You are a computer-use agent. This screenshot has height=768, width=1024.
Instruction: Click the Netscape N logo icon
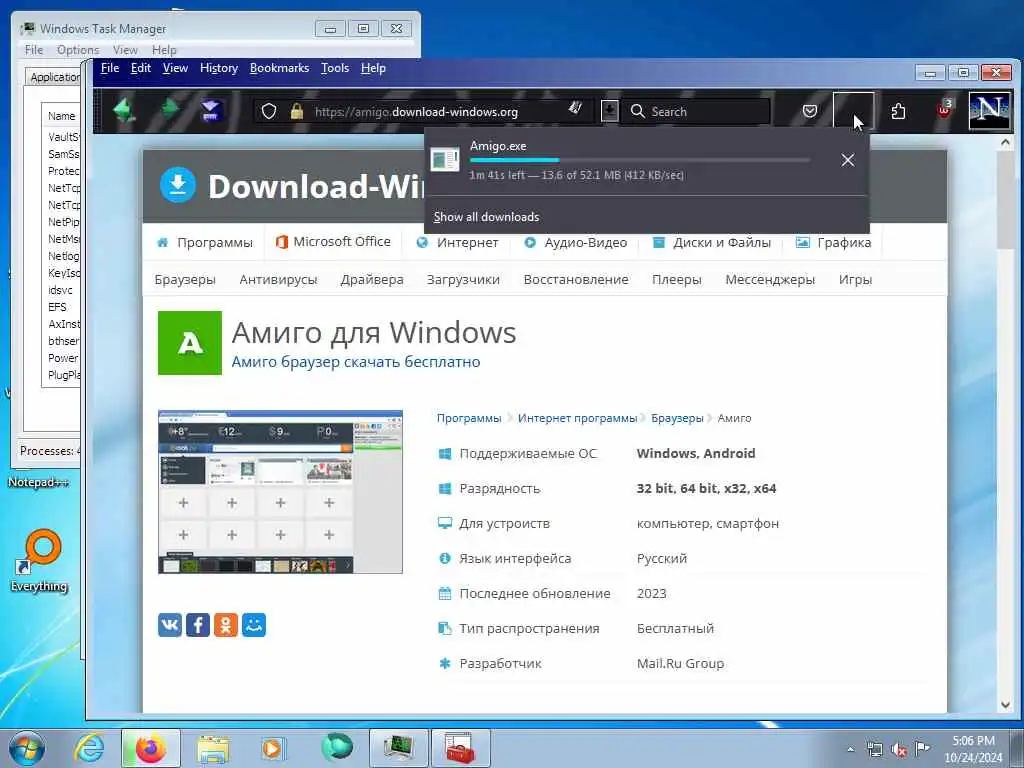pyautogui.click(x=989, y=110)
